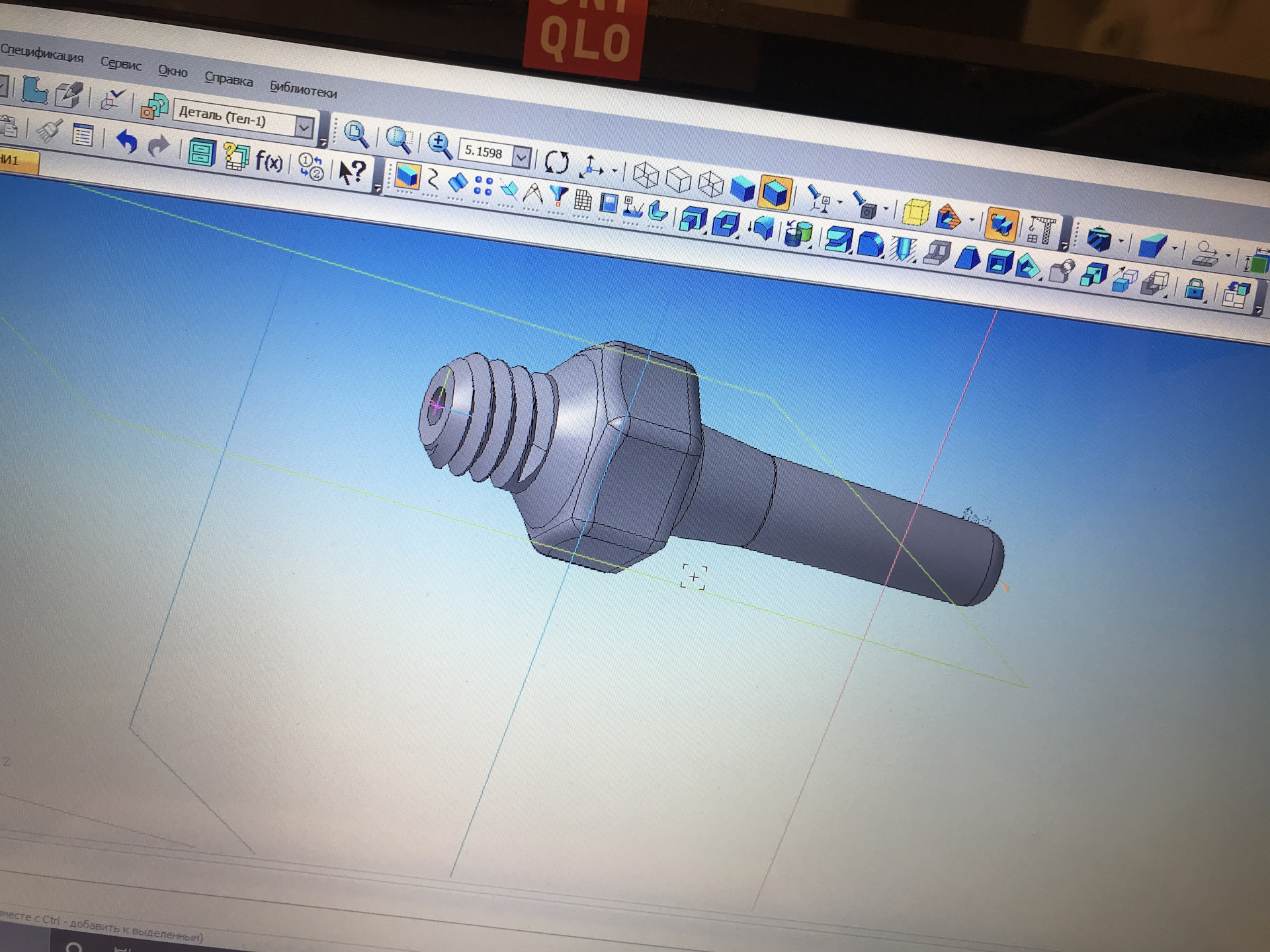Click the Undo arrow icon

[126, 141]
